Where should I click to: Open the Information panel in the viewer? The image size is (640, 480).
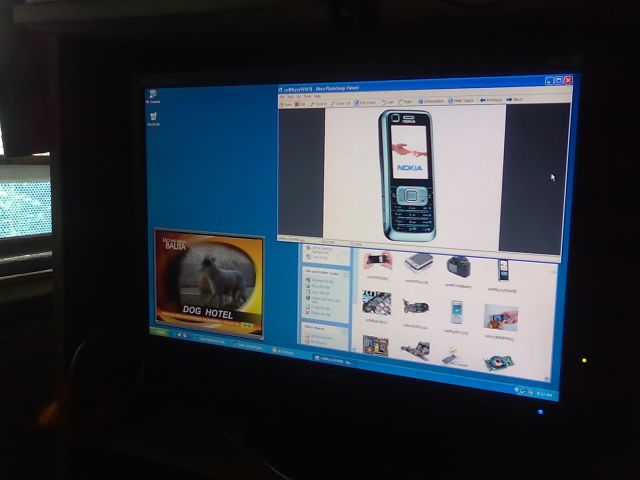point(431,101)
